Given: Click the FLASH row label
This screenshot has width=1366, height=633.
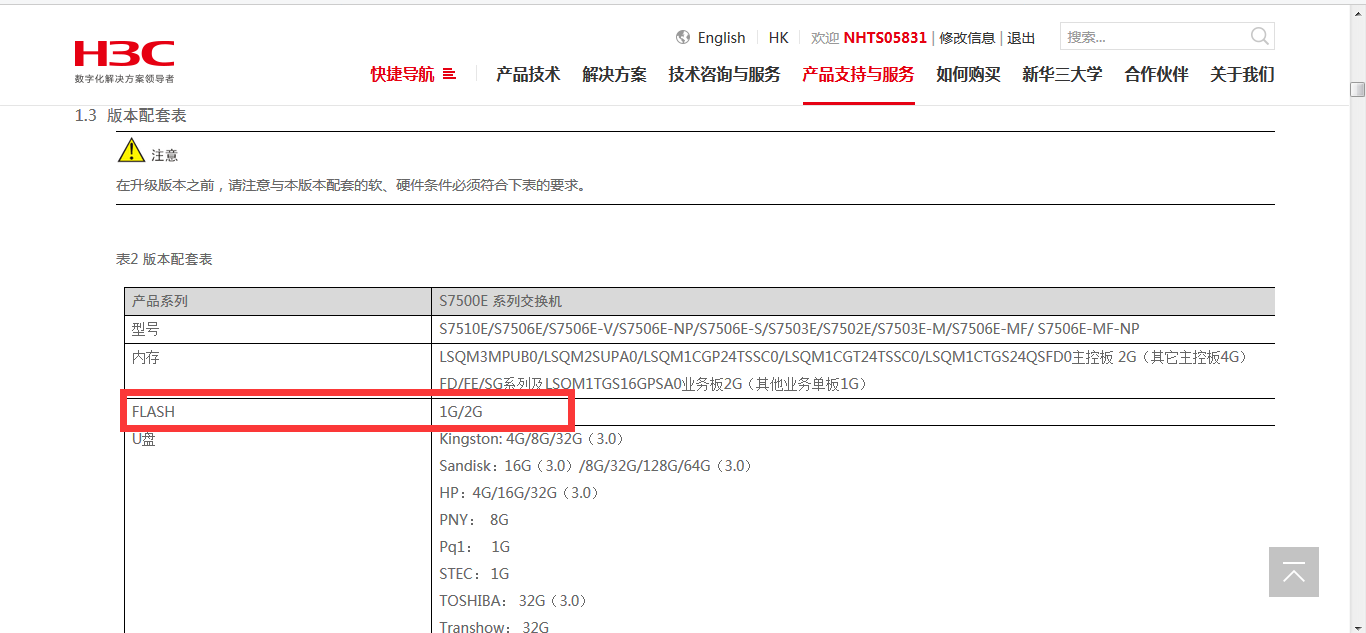Looking at the screenshot, I should click(154, 412).
